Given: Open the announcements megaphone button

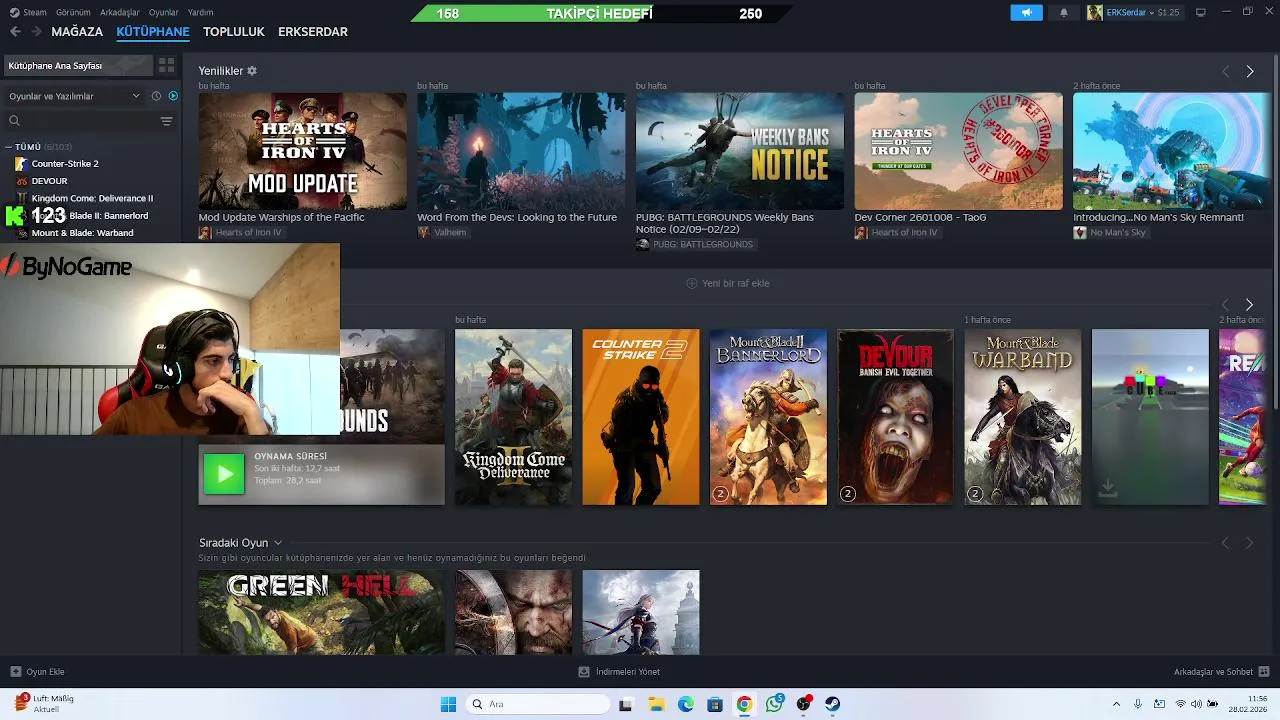Looking at the screenshot, I should click(x=1026, y=13).
